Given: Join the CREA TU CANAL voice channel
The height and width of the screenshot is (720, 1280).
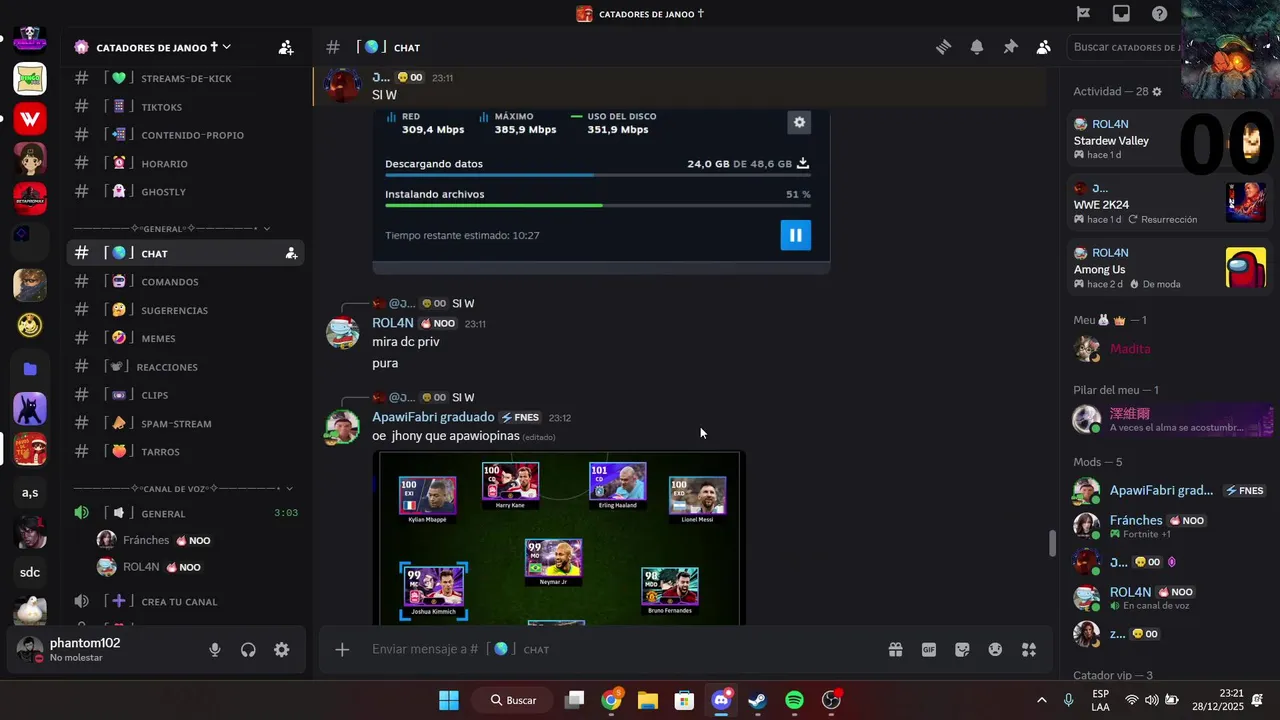Looking at the screenshot, I should click(x=186, y=601).
